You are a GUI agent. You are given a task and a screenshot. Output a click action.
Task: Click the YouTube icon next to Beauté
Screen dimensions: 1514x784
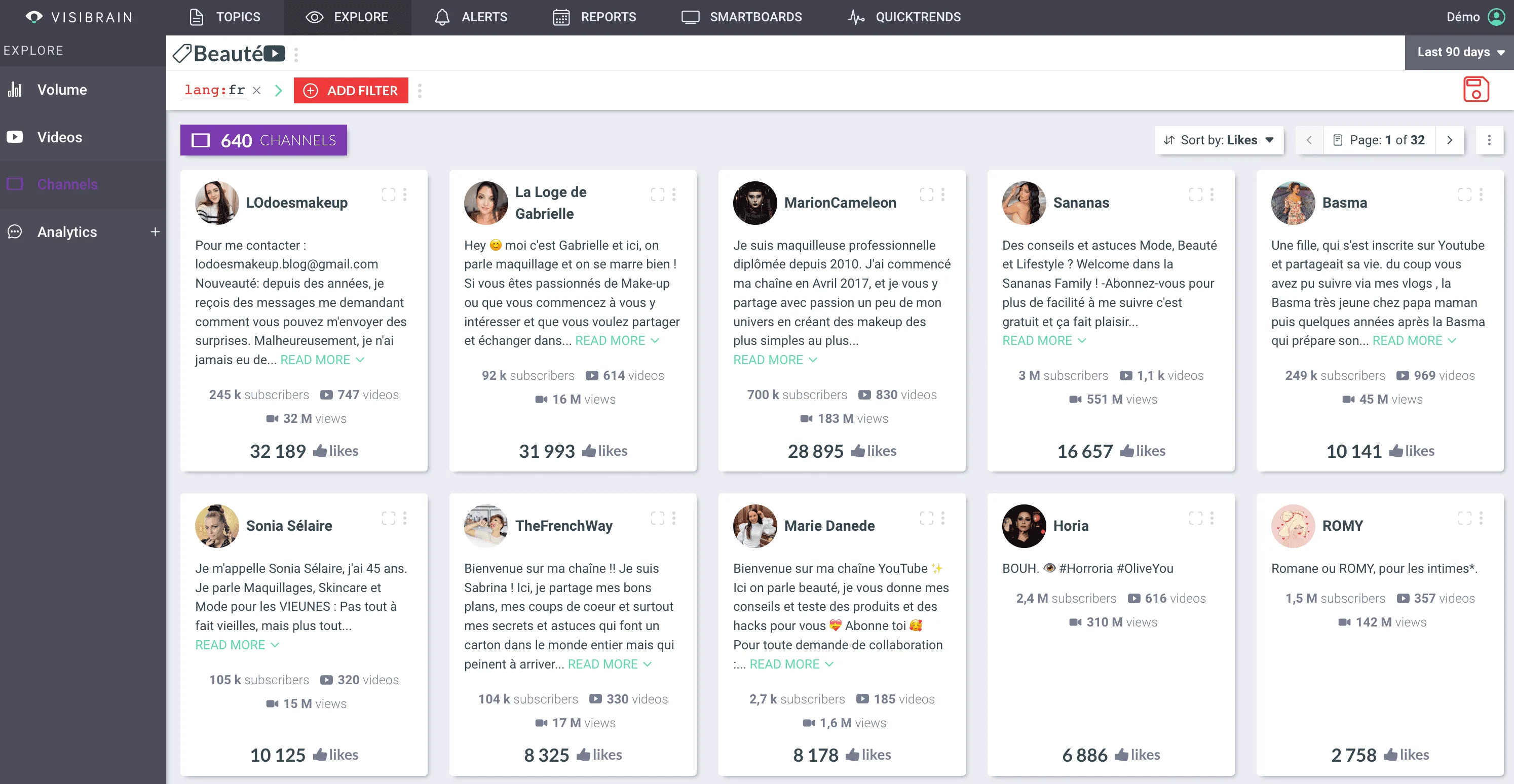(275, 54)
